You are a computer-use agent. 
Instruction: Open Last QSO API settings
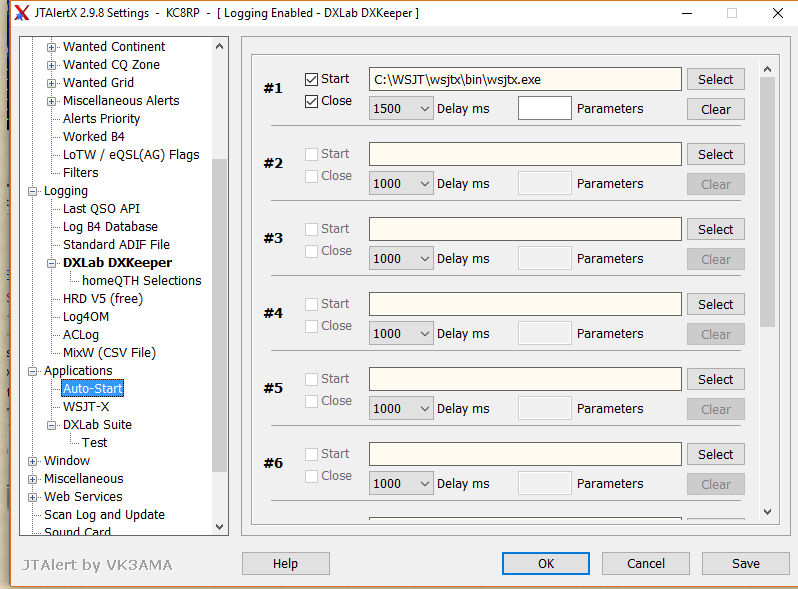pos(101,209)
